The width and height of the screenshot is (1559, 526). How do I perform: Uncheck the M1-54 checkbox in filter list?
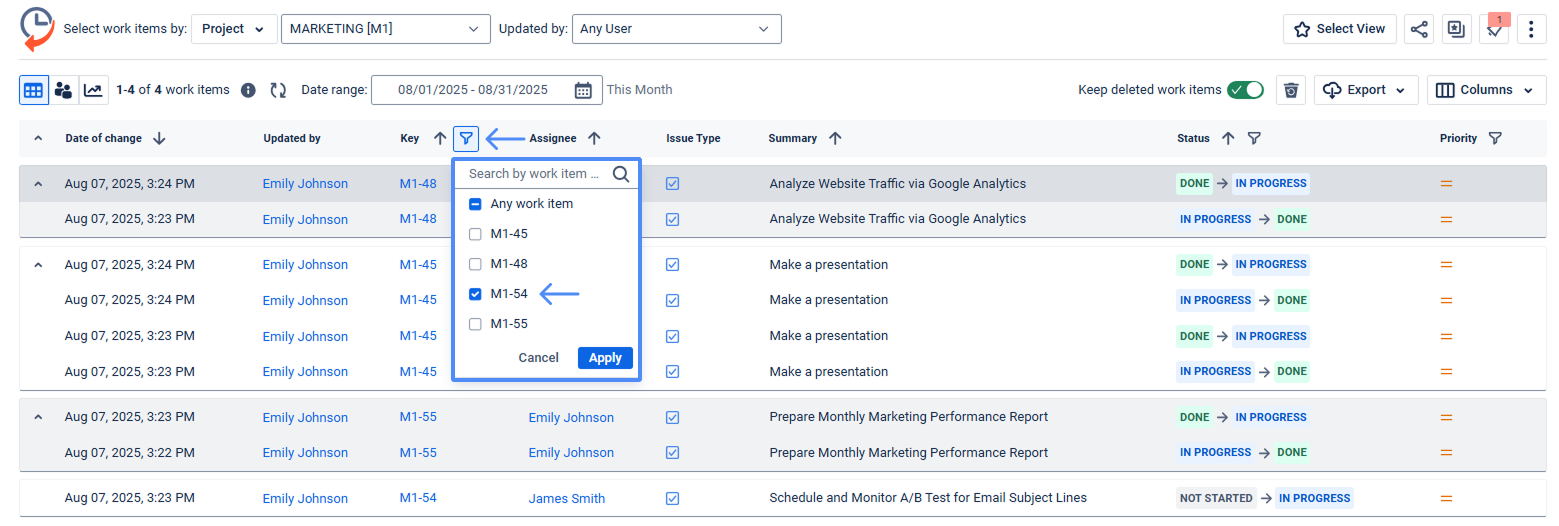coord(476,294)
